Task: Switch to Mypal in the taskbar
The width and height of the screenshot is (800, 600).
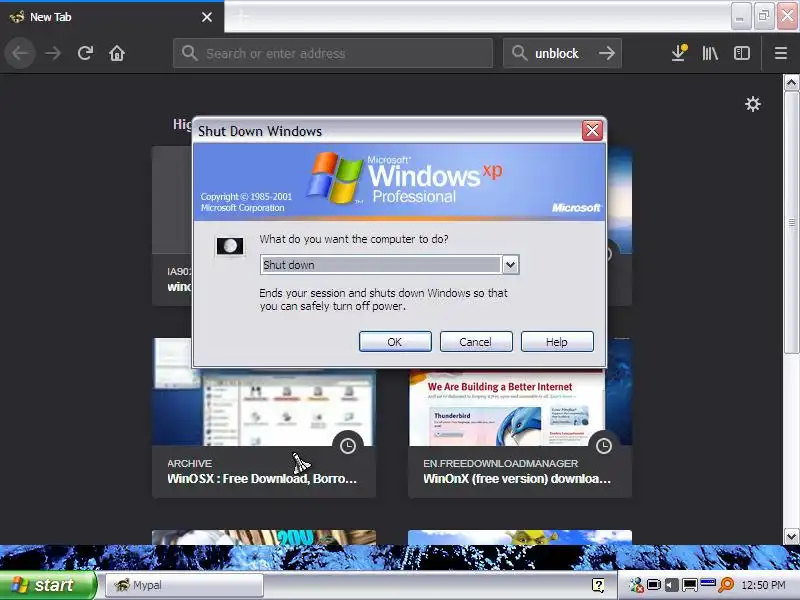Action: pos(185,585)
